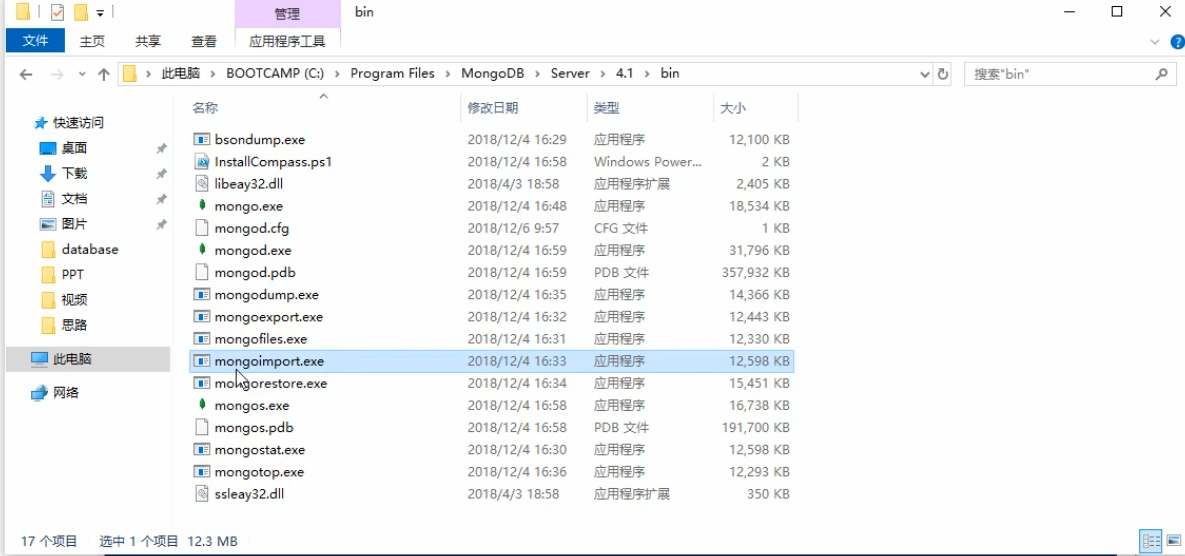Sort by 大小 column header

coord(732,108)
